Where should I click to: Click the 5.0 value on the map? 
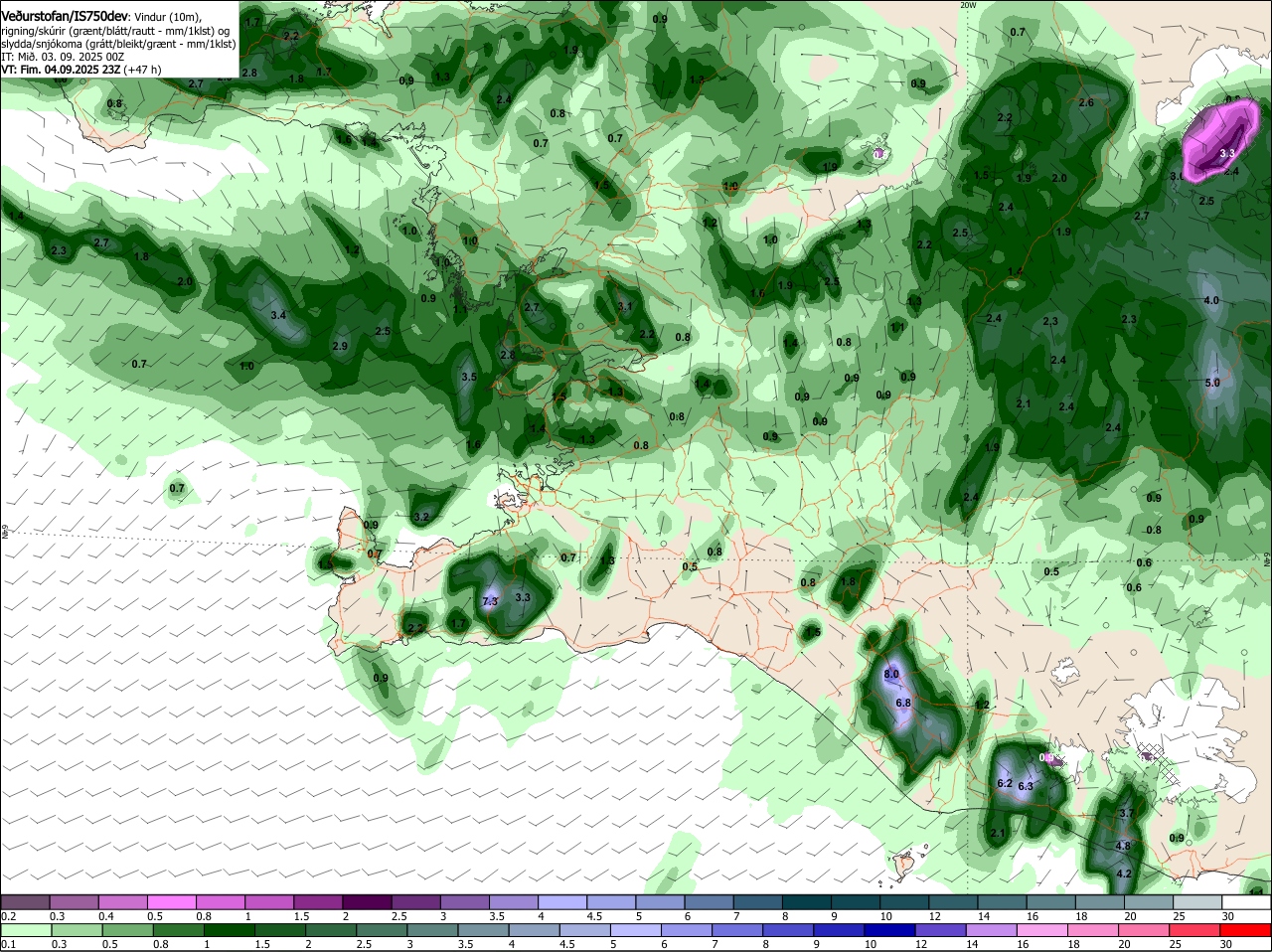point(1212,383)
